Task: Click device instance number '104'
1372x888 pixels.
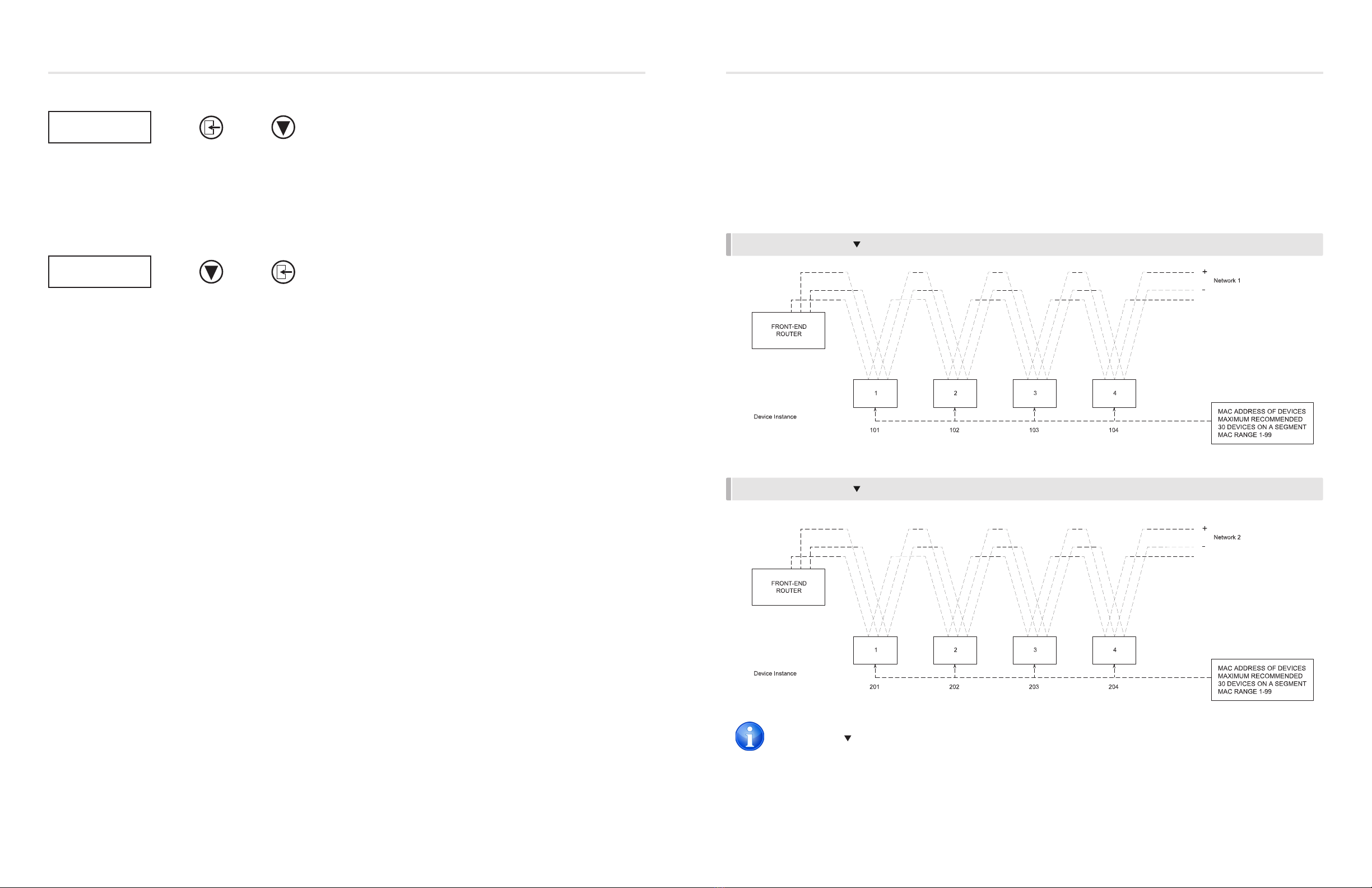Action: click(1113, 430)
